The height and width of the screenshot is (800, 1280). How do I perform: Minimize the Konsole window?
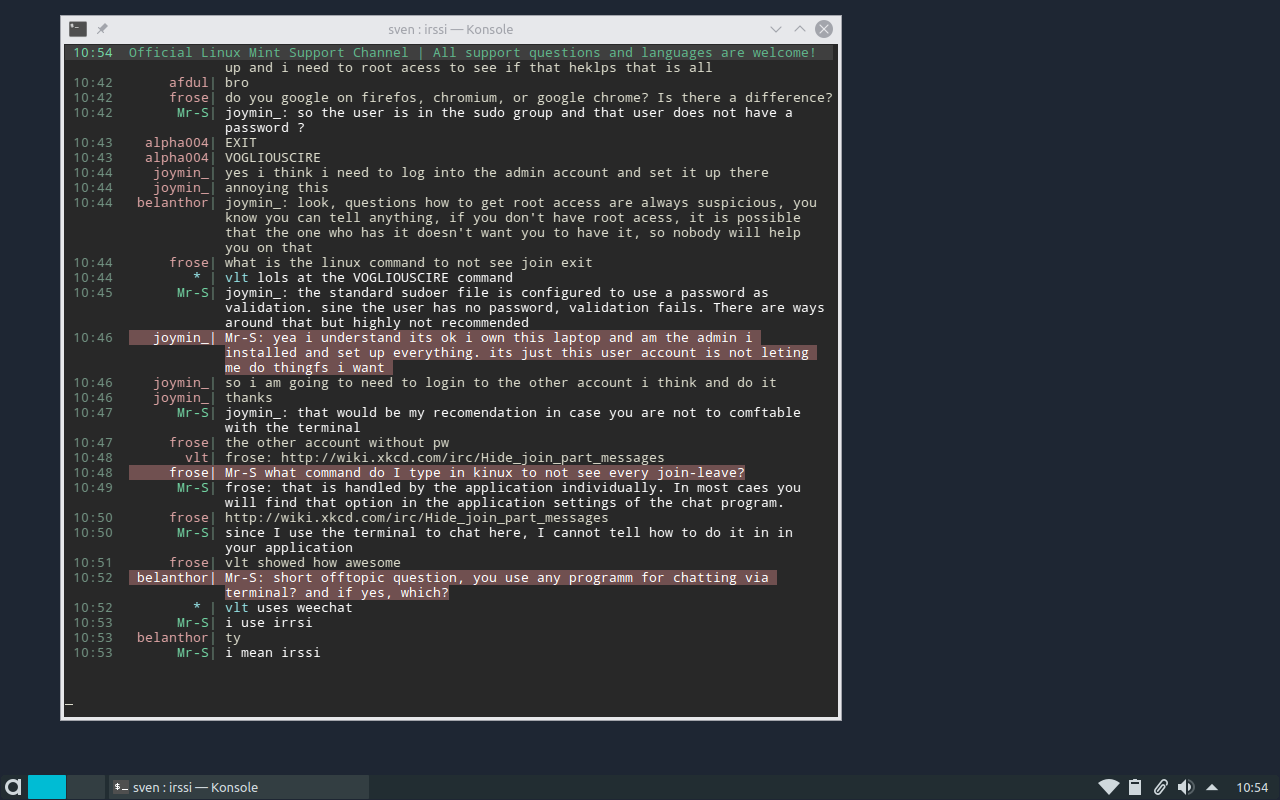coord(776,29)
